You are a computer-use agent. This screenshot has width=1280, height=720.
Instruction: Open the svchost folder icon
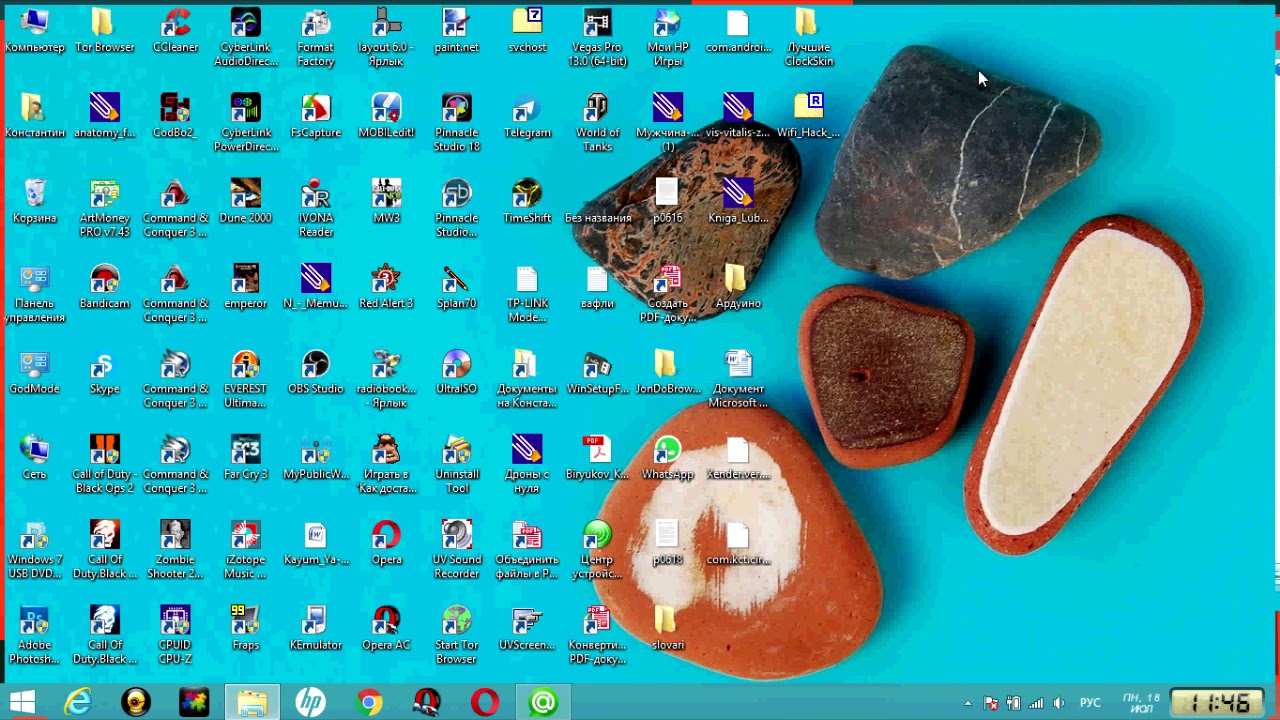click(527, 31)
